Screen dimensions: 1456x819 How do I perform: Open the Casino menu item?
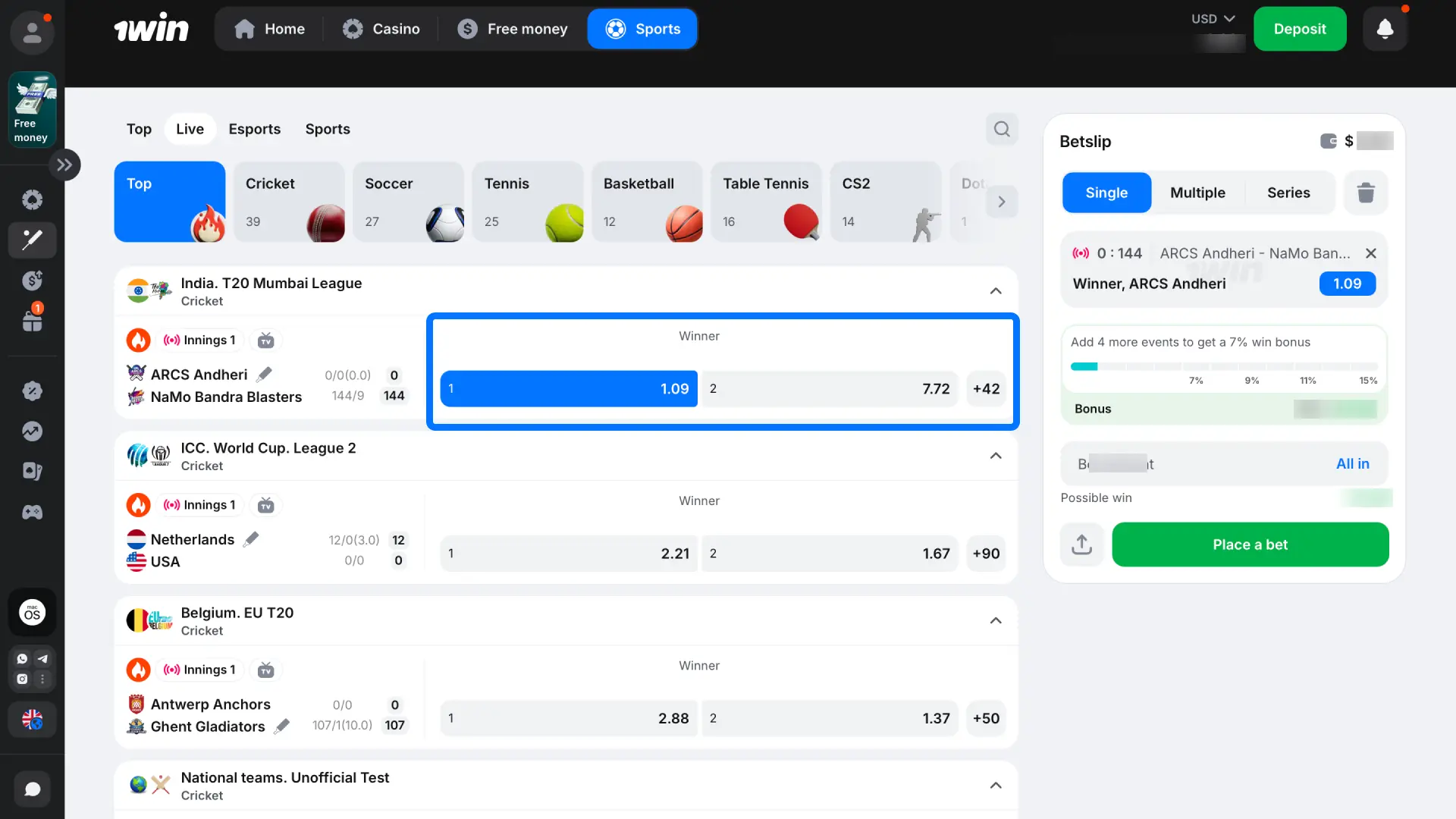[x=381, y=29]
